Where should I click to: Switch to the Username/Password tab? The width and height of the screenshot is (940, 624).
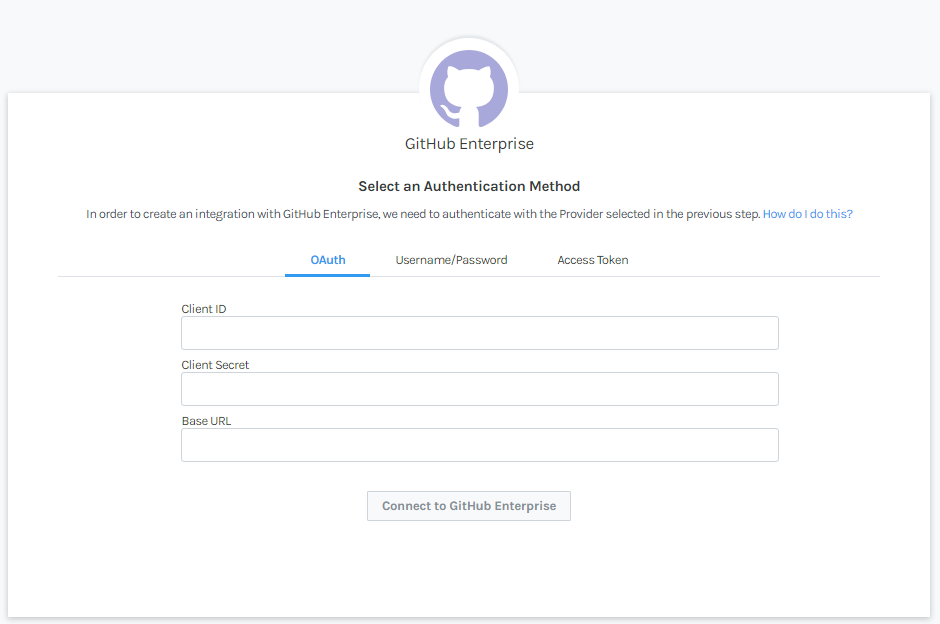tap(451, 260)
